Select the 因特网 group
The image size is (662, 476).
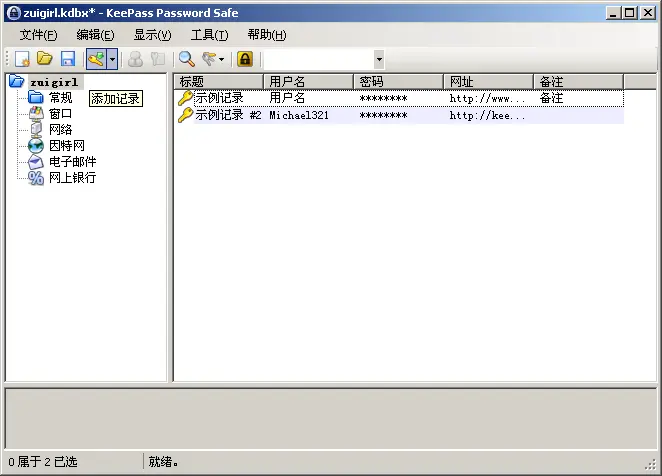pyautogui.click(x=67, y=146)
